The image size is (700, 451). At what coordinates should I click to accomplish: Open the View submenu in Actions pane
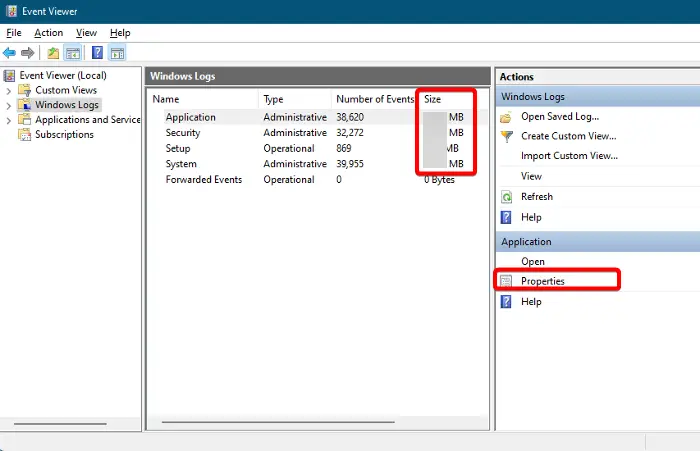pos(531,176)
